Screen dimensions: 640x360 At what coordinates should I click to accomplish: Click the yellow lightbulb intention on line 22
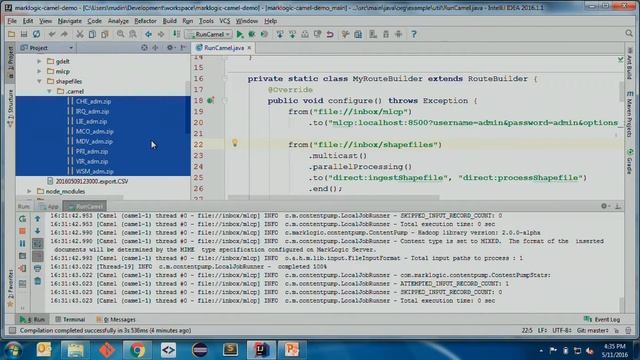click(235, 143)
